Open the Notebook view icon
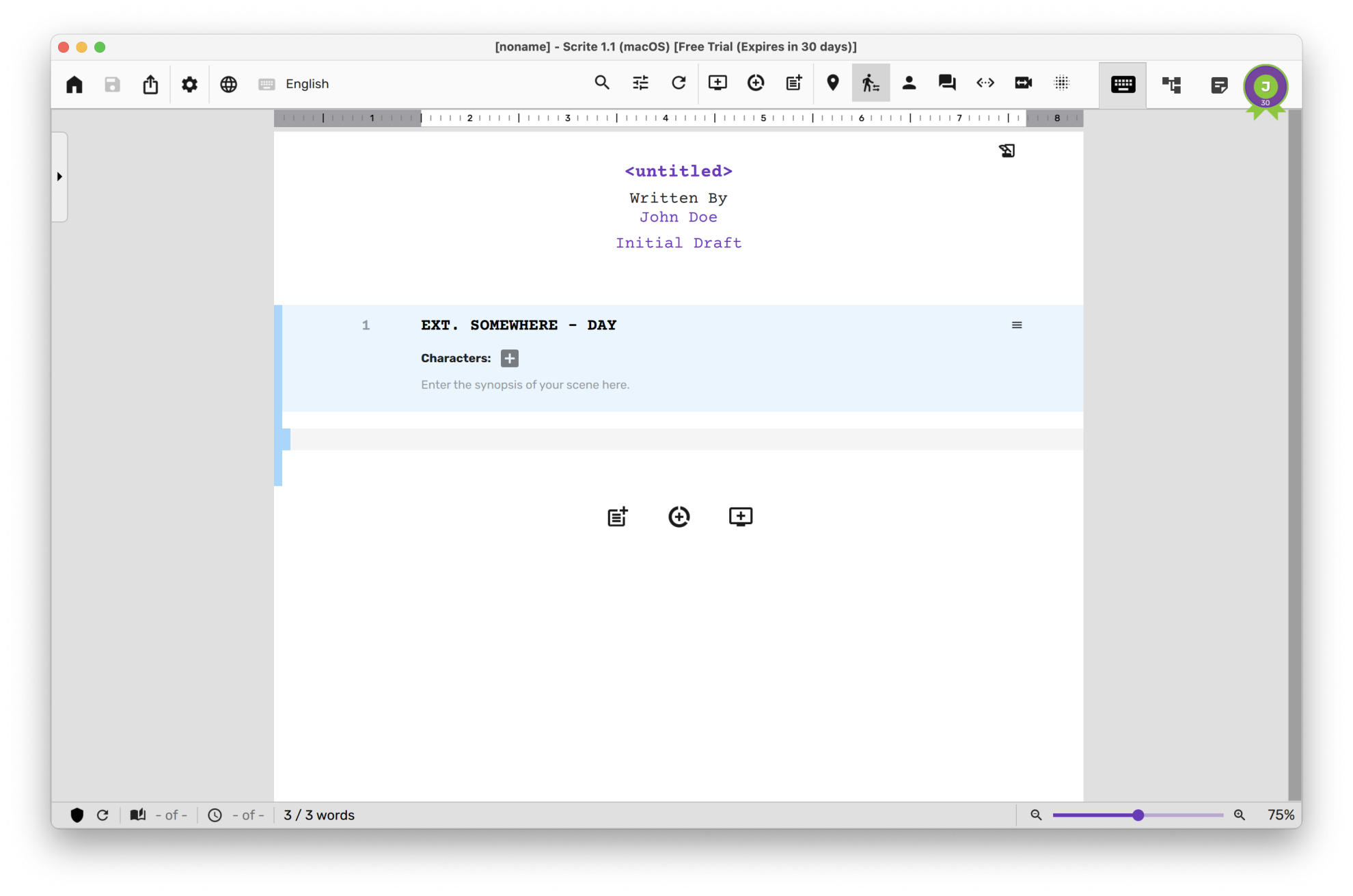Screen dimensions: 1353x896 pyautogui.click(x=1219, y=84)
